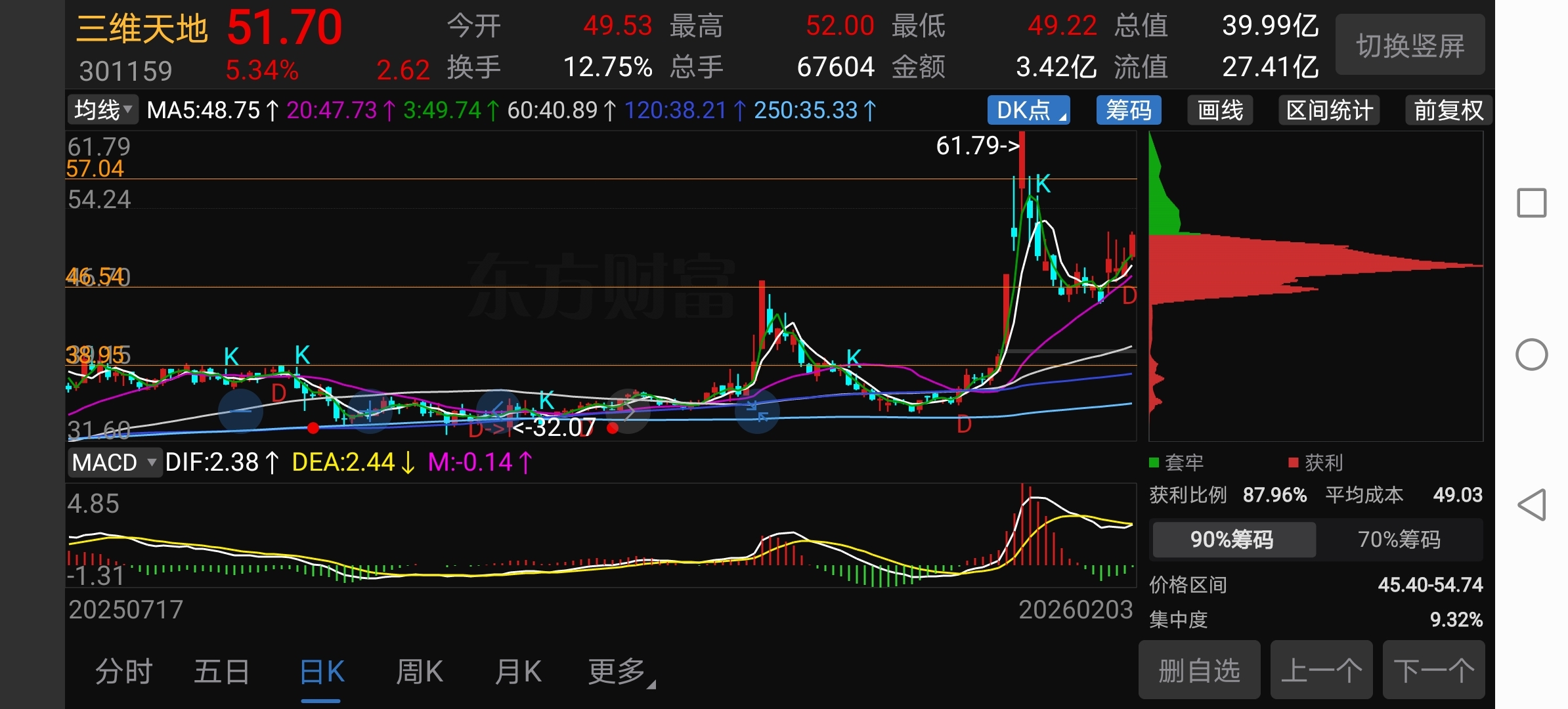Tap the Android triangle back icon
1568x709 pixels.
(1531, 505)
